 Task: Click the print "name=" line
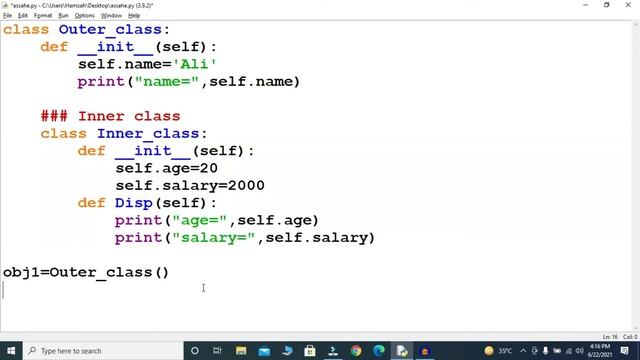[x=189, y=82]
